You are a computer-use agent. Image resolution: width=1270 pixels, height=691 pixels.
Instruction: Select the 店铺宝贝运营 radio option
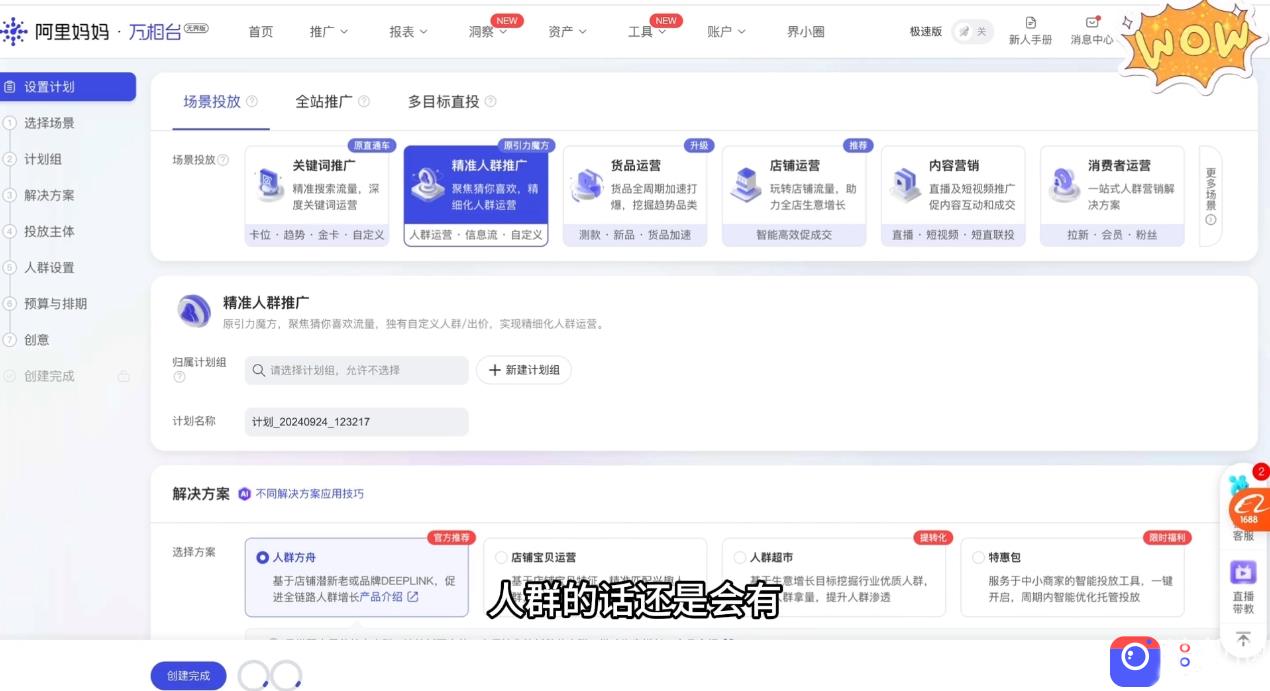coord(502,558)
